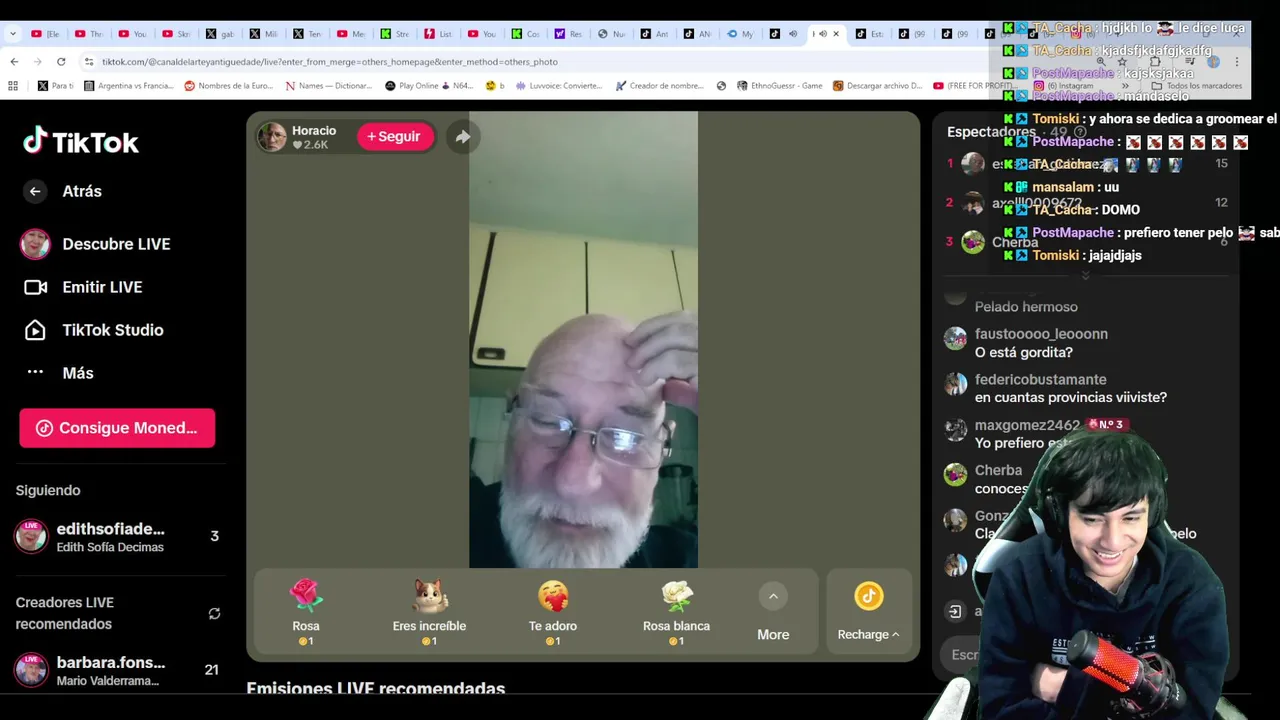
Task: Open the 'Descargar archivo D...' bookmark
Action: [877, 86]
